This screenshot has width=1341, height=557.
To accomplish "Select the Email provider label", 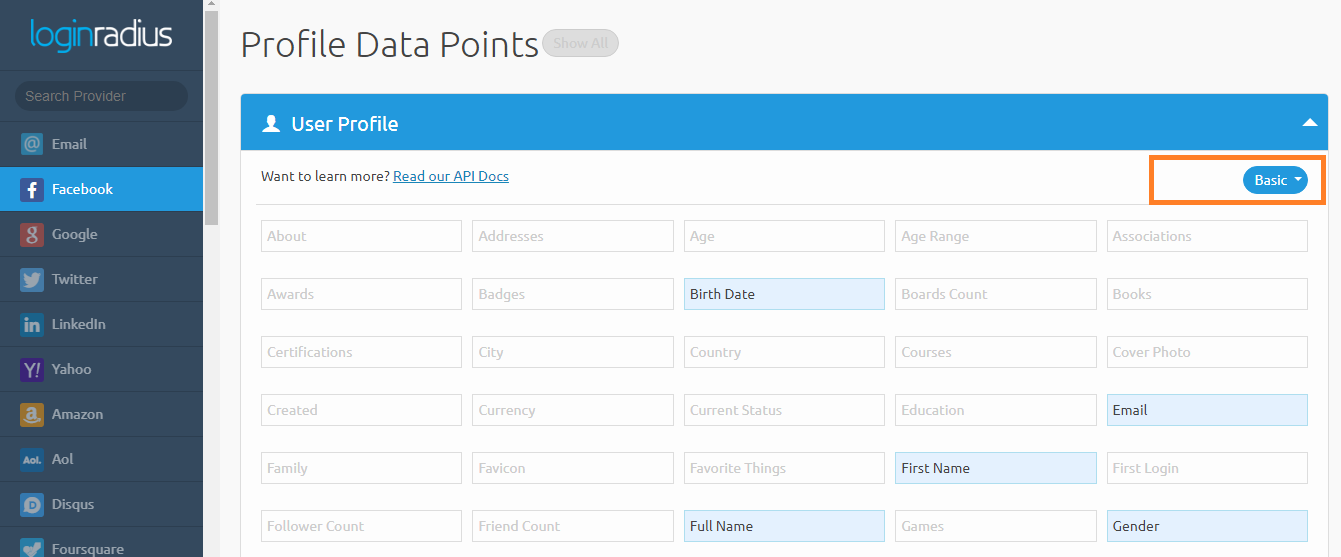I will point(69,144).
